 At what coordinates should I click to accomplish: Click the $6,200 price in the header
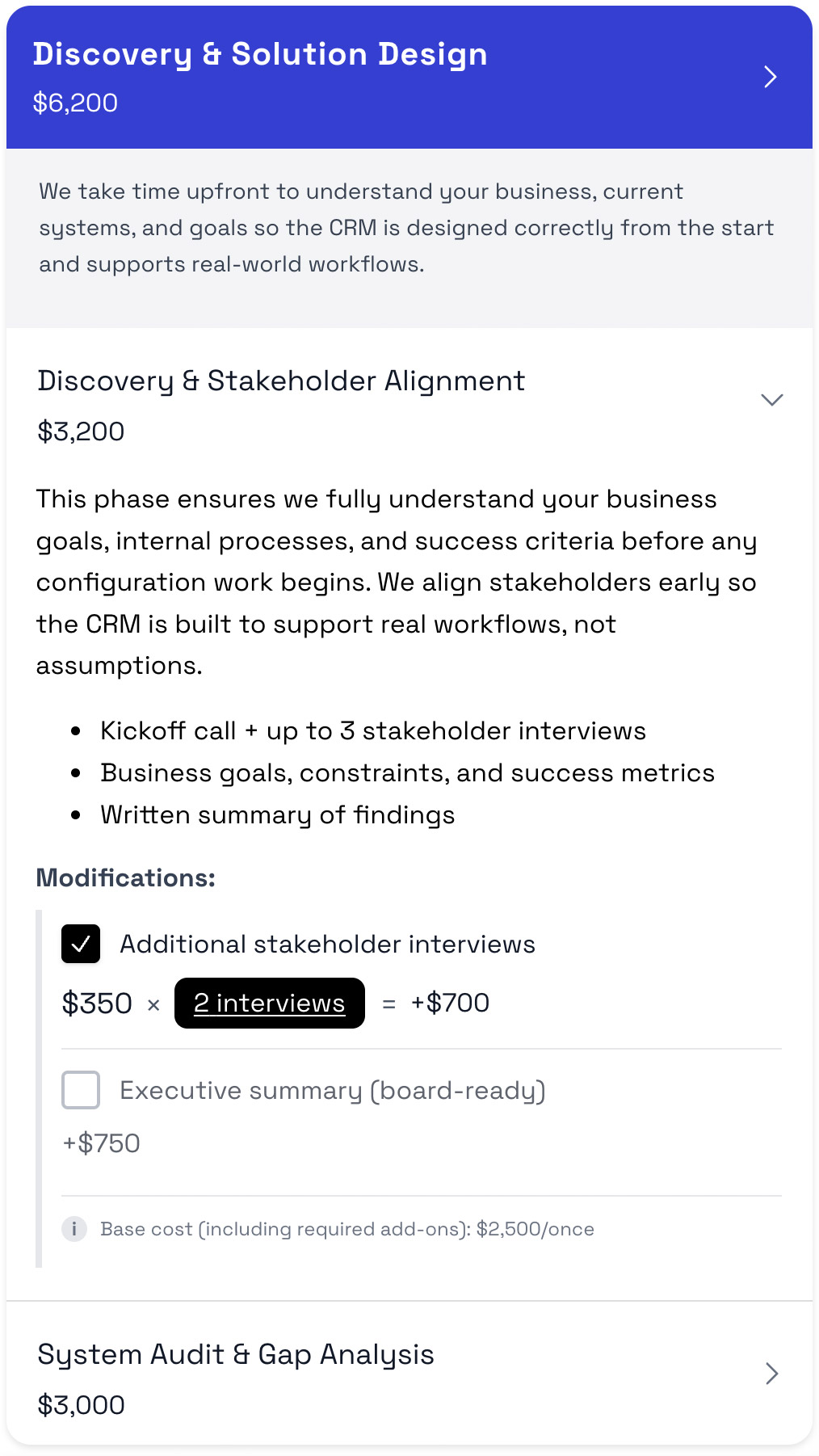pos(75,103)
